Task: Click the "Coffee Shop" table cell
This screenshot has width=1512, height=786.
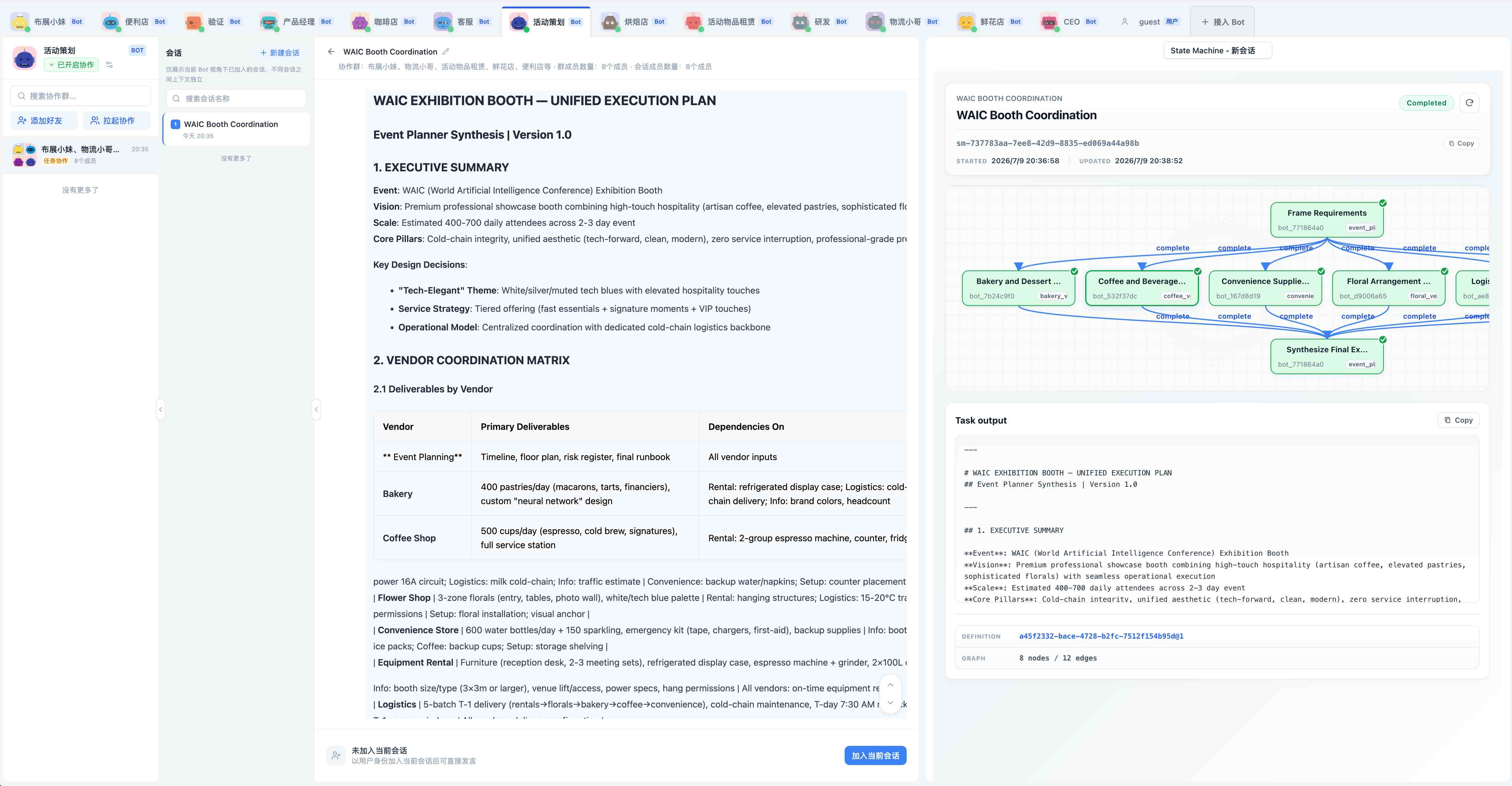Action: 422,538
